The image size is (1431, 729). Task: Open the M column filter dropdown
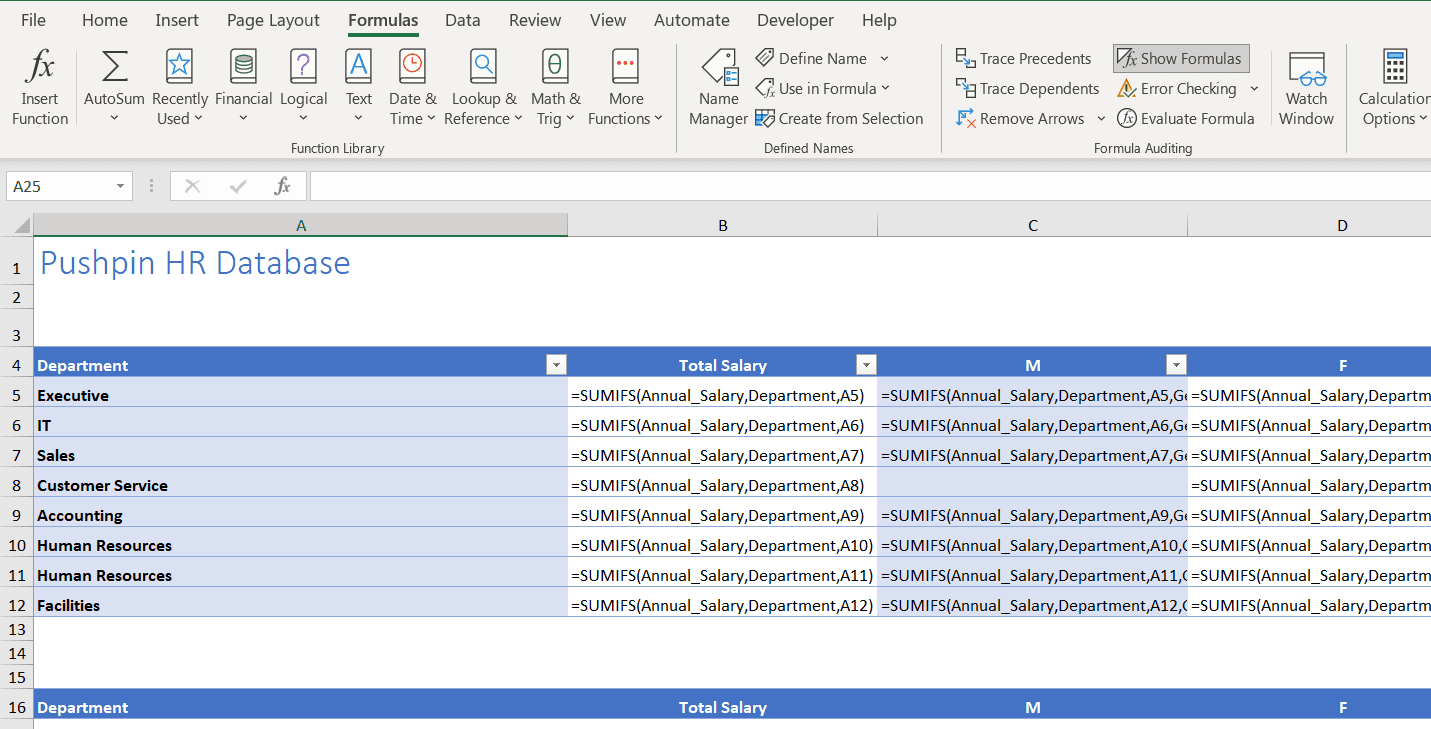point(1177,365)
